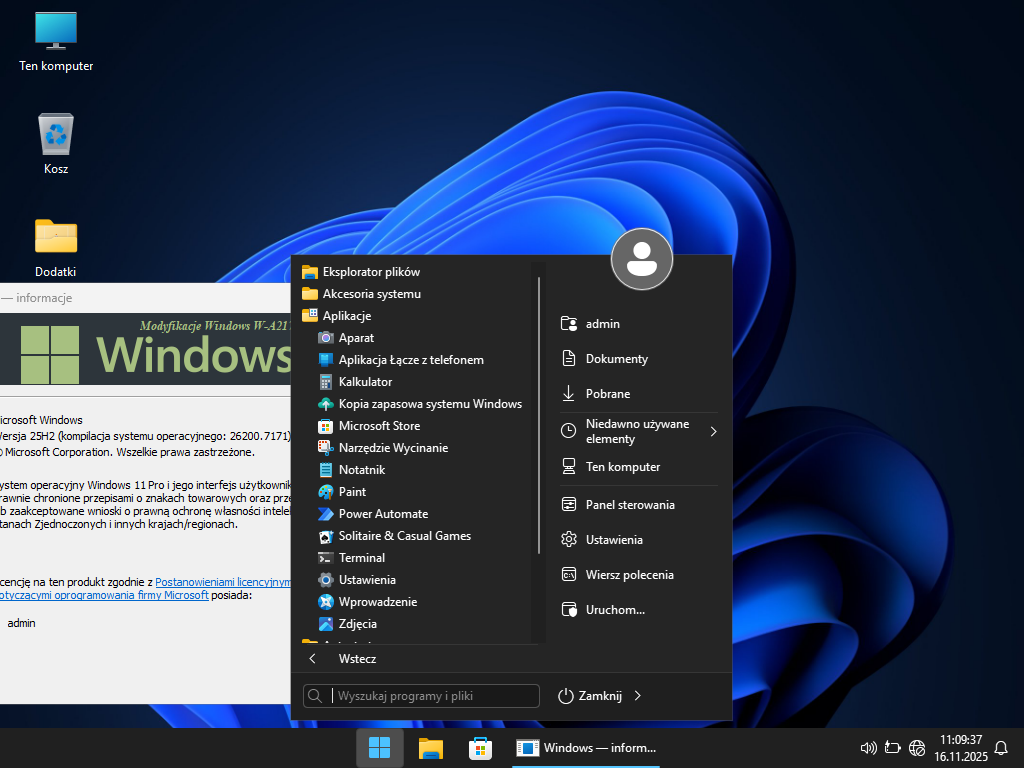Viewport: 1024px width, 768px height.
Task: Open the Aparat camera app
Action: (356, 338)
